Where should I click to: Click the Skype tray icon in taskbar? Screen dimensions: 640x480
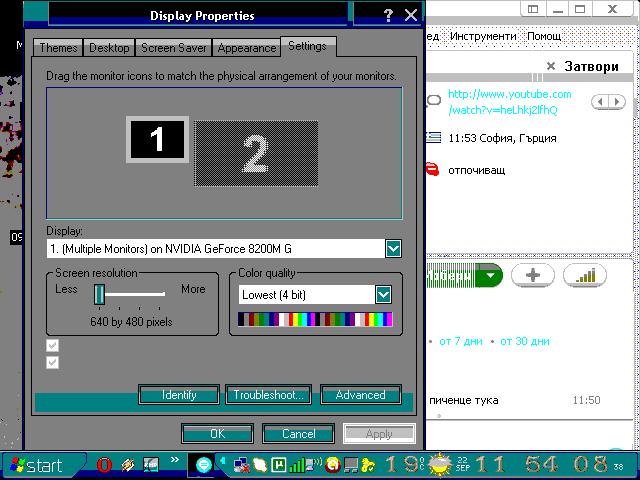tap(204, 465)
